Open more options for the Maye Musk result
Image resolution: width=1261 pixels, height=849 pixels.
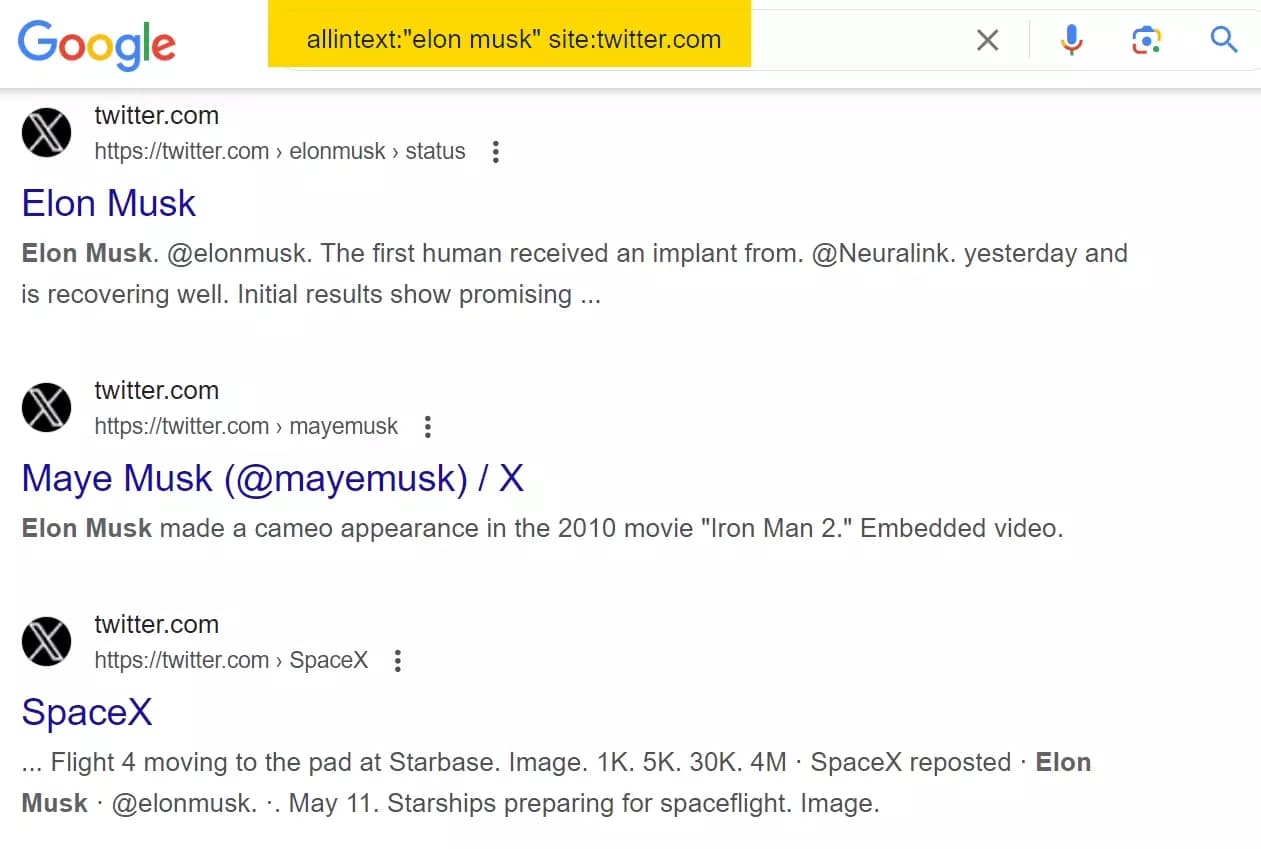click(427, 426)
